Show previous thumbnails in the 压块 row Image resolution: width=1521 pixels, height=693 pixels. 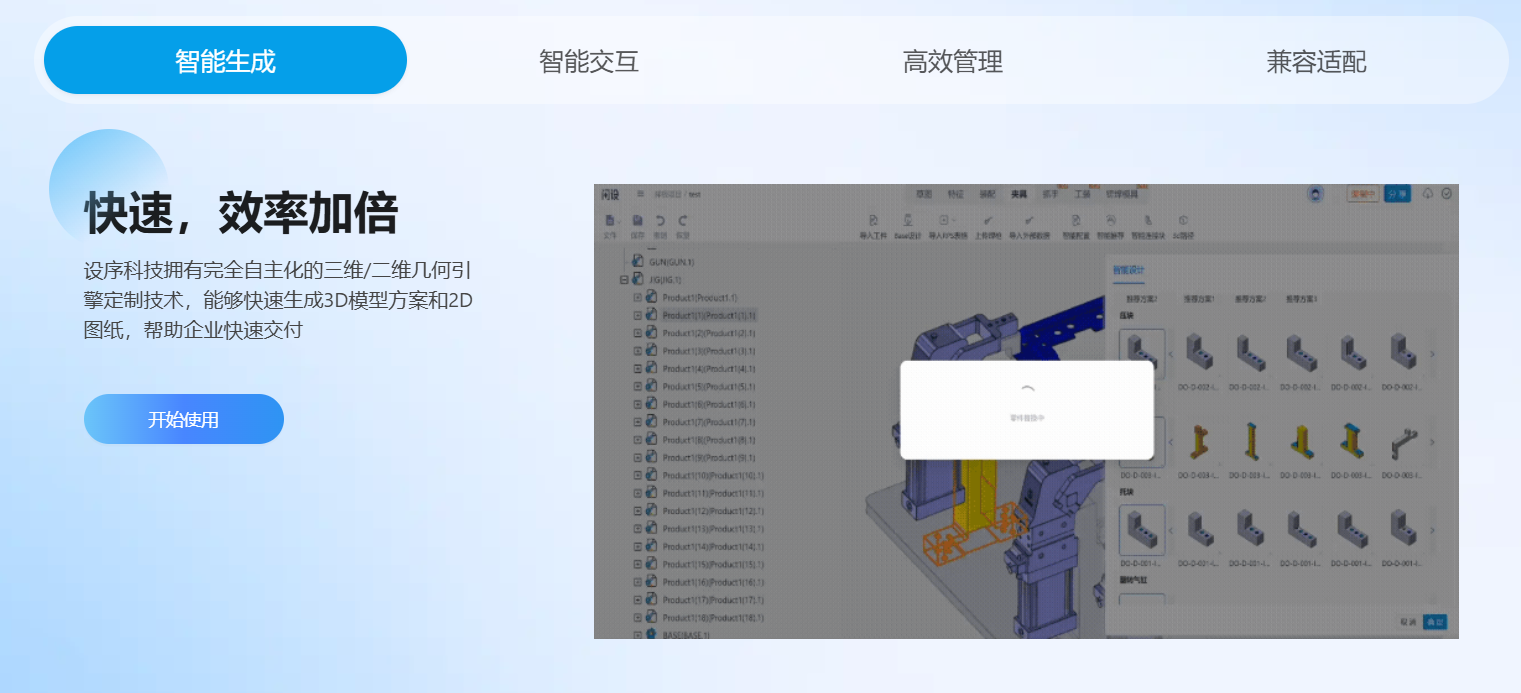pyautogui.click(x=1172, y=354)
